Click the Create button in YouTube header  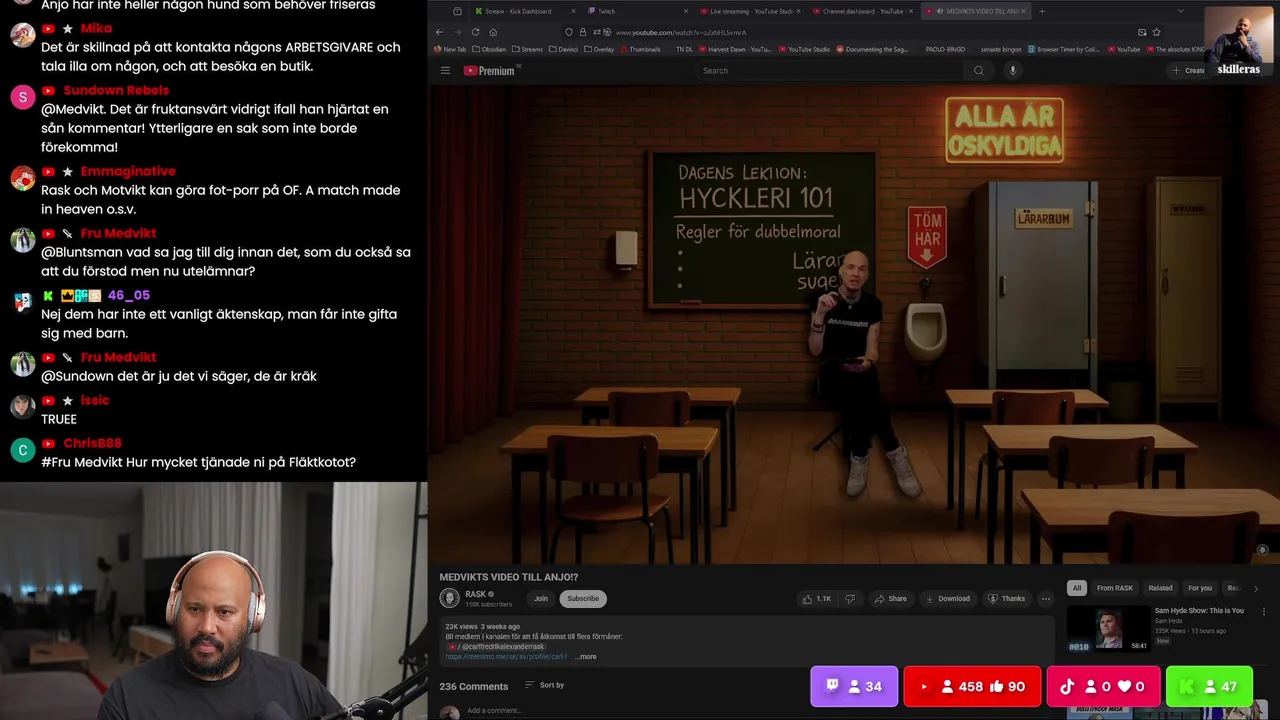(1190, 71)
